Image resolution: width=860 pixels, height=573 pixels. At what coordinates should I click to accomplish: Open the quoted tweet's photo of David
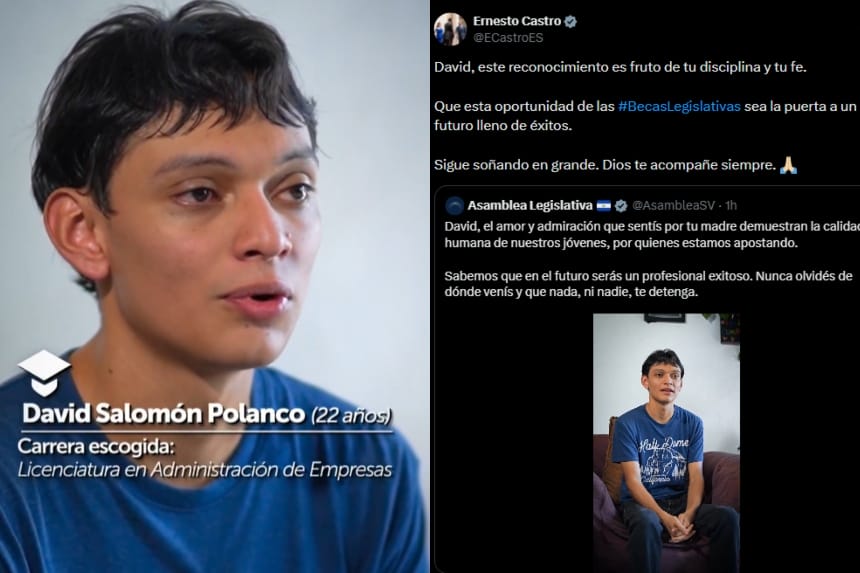tap(666, 443)
